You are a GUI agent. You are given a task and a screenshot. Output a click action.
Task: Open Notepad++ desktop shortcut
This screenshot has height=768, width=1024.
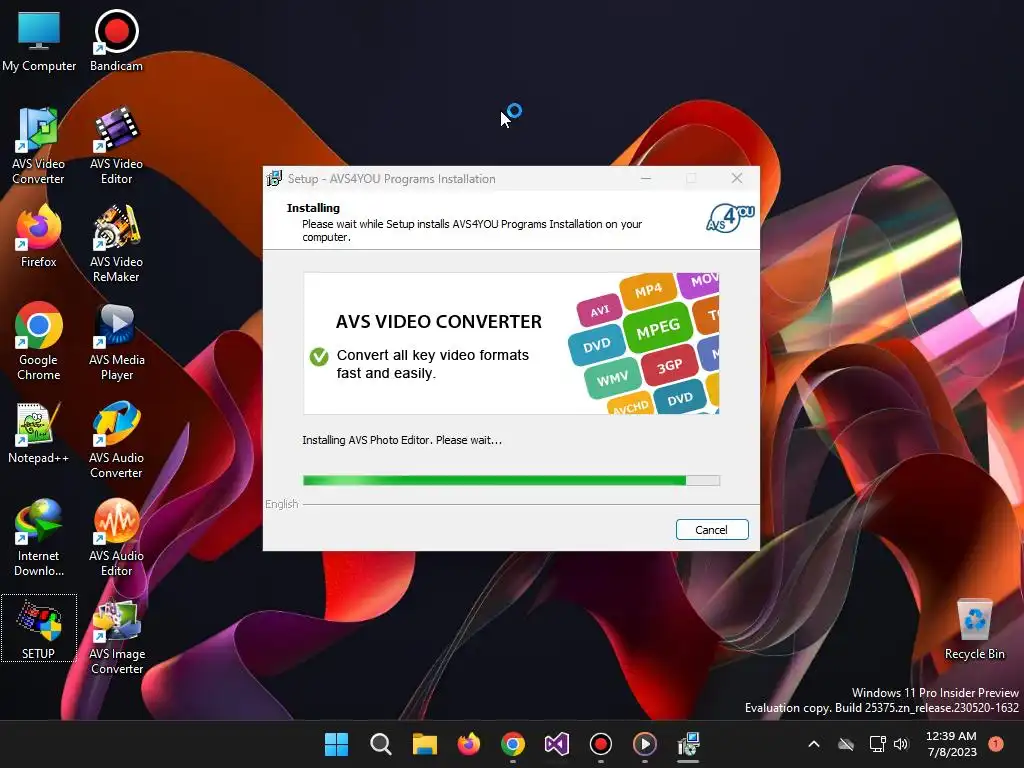[x=39, y=433]
